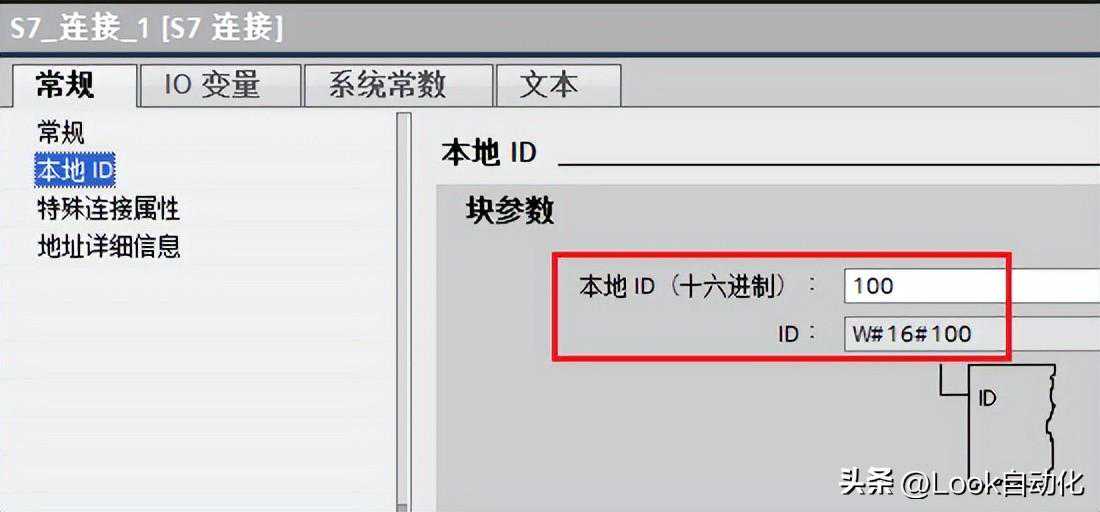Viewport: 1100px width, 512px height.
Task: Select 常规 in the navigation tree
Action: coord(60,132)
